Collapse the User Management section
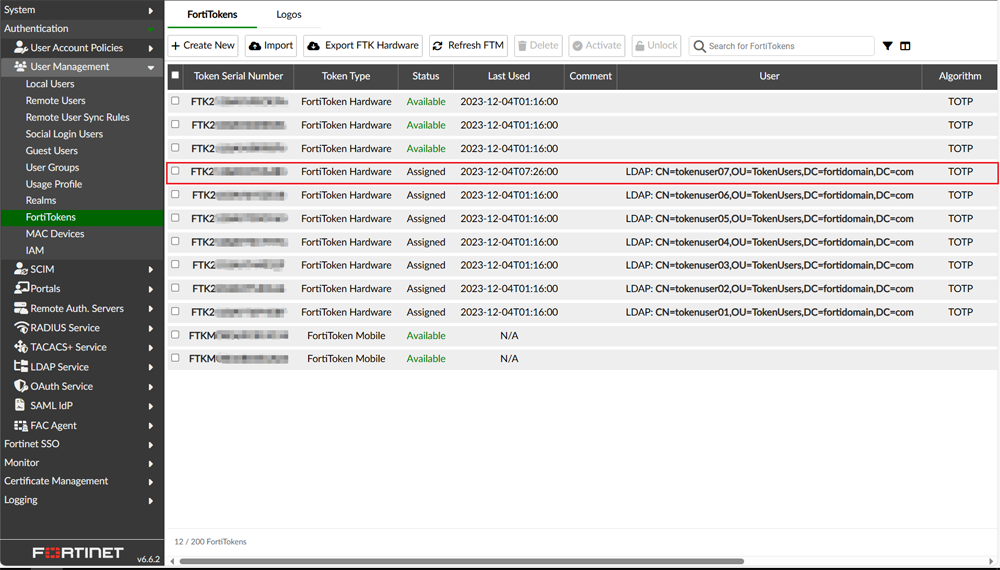This screenshot has width=1000, height=570. click(151, 67)
